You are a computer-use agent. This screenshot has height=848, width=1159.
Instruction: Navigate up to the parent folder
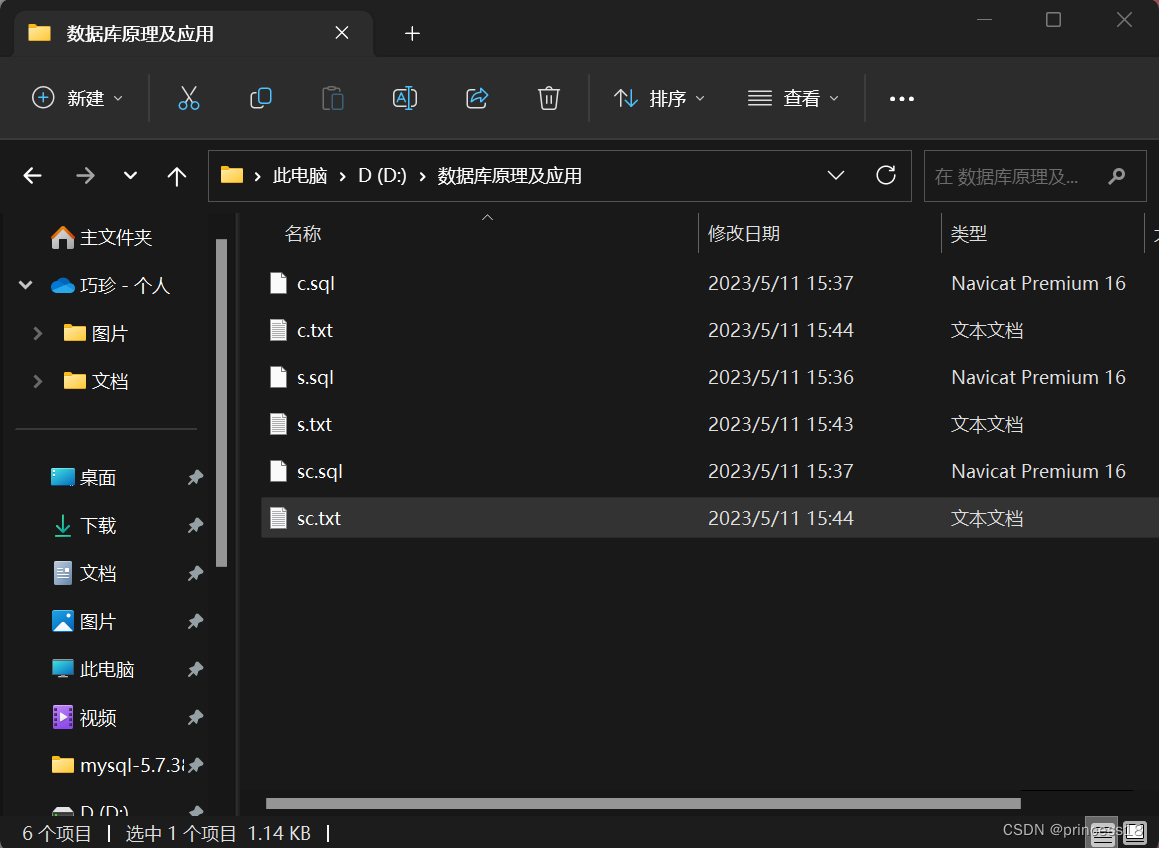point(176,175)
